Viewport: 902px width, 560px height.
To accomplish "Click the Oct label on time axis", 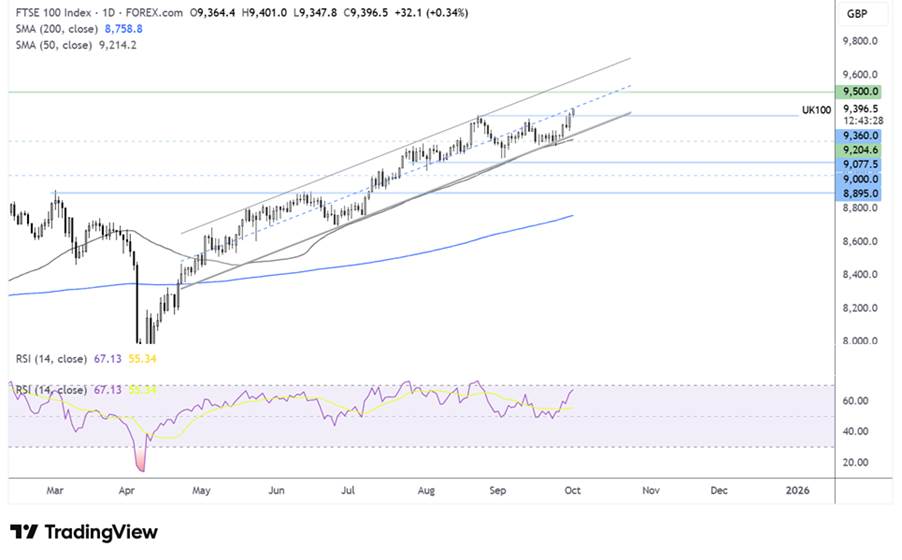I will click(x=573, y=491).
